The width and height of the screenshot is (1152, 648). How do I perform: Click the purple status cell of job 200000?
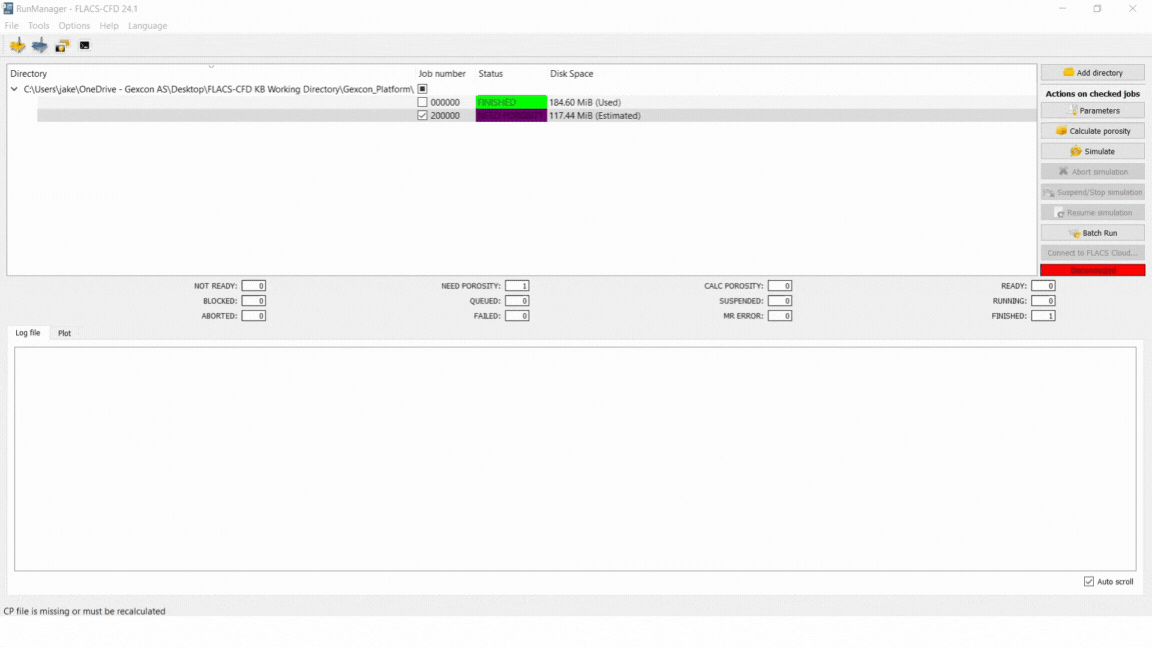click(511, 115)
